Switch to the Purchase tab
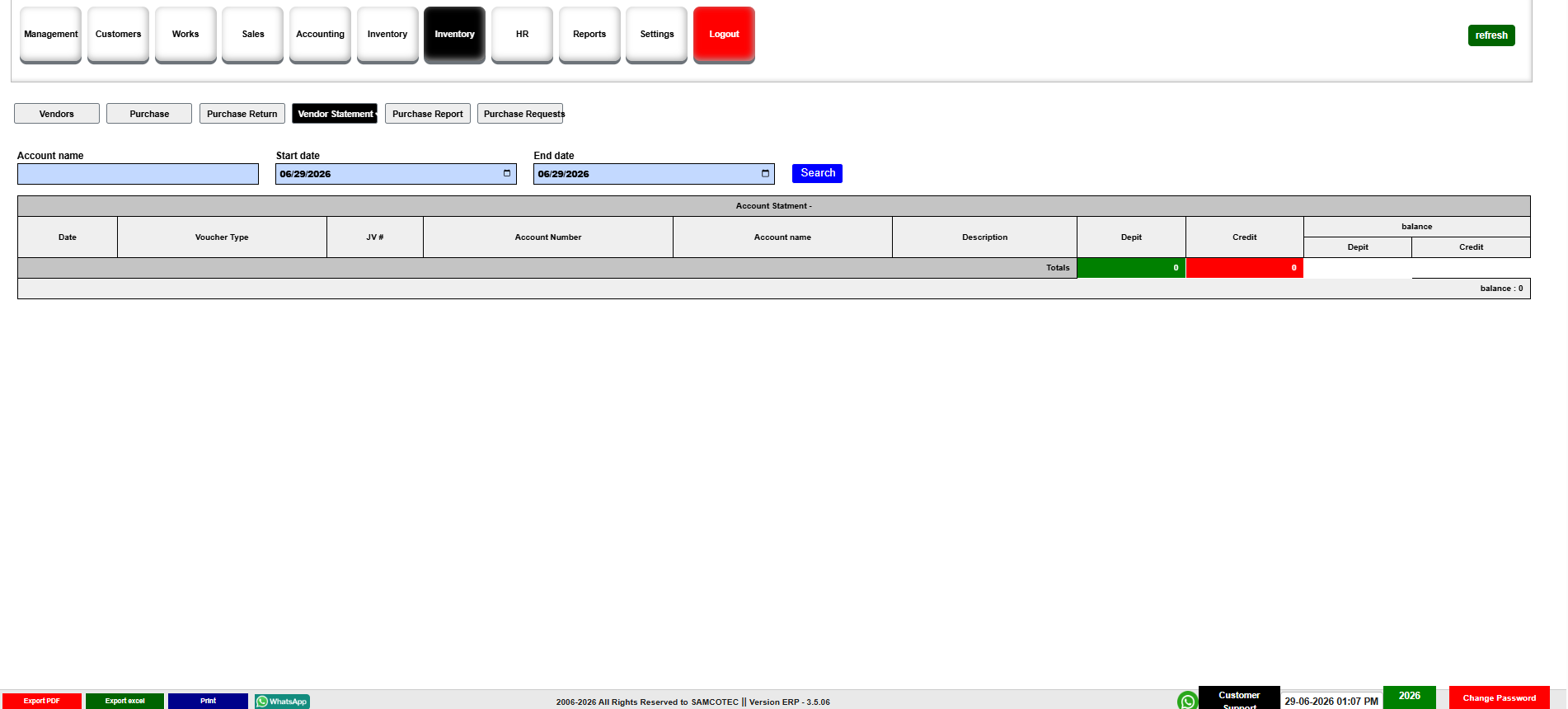1568x709 pixels. pyautogui.click(x=149, y=114)
